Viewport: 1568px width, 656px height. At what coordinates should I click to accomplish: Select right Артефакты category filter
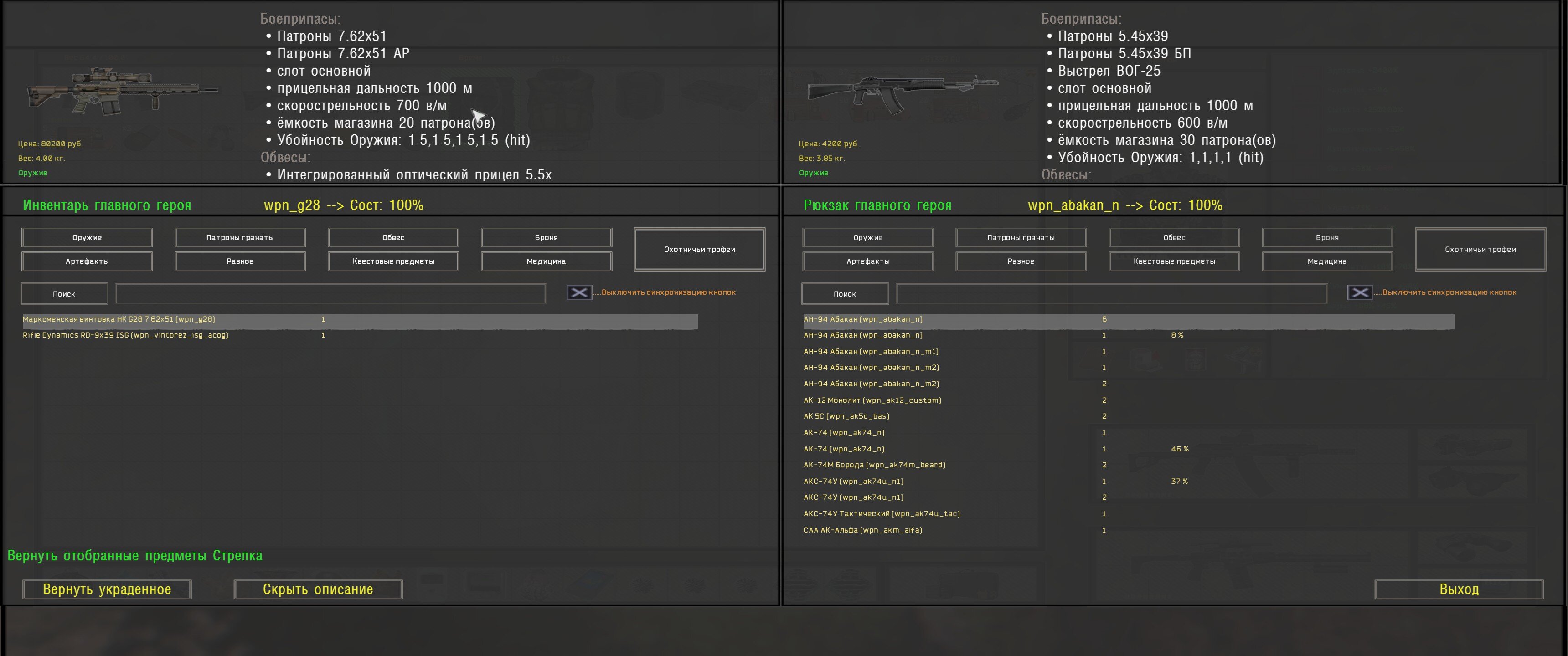click(x=867, y=261)
